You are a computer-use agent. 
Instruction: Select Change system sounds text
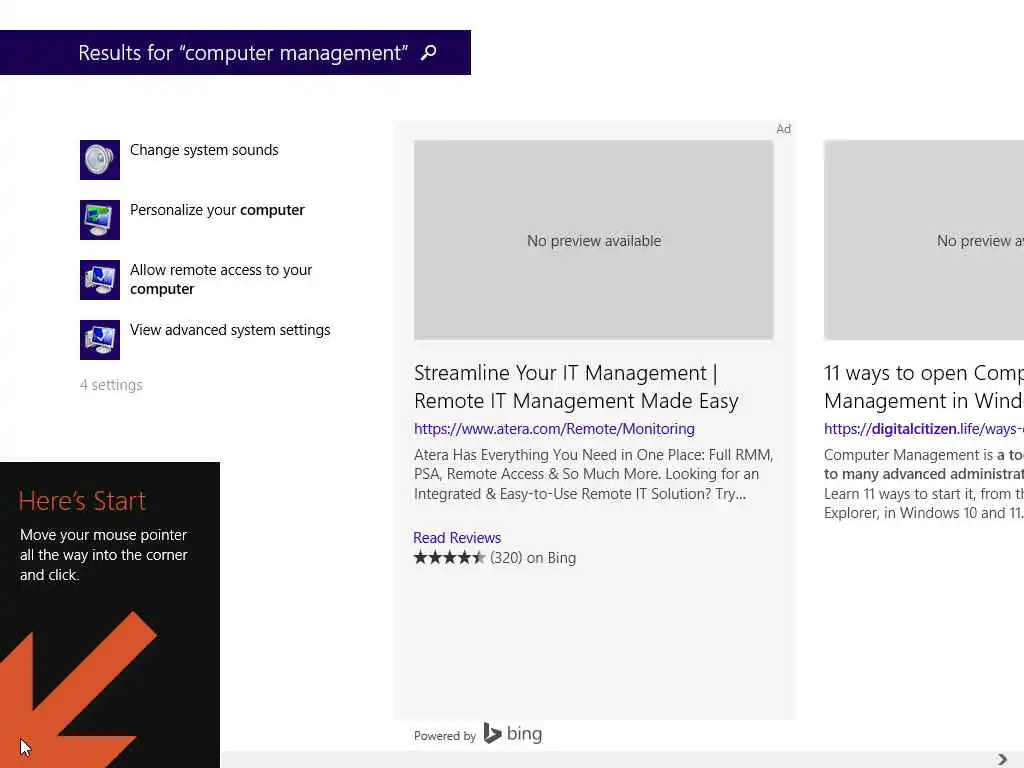(x=204, y=150)
